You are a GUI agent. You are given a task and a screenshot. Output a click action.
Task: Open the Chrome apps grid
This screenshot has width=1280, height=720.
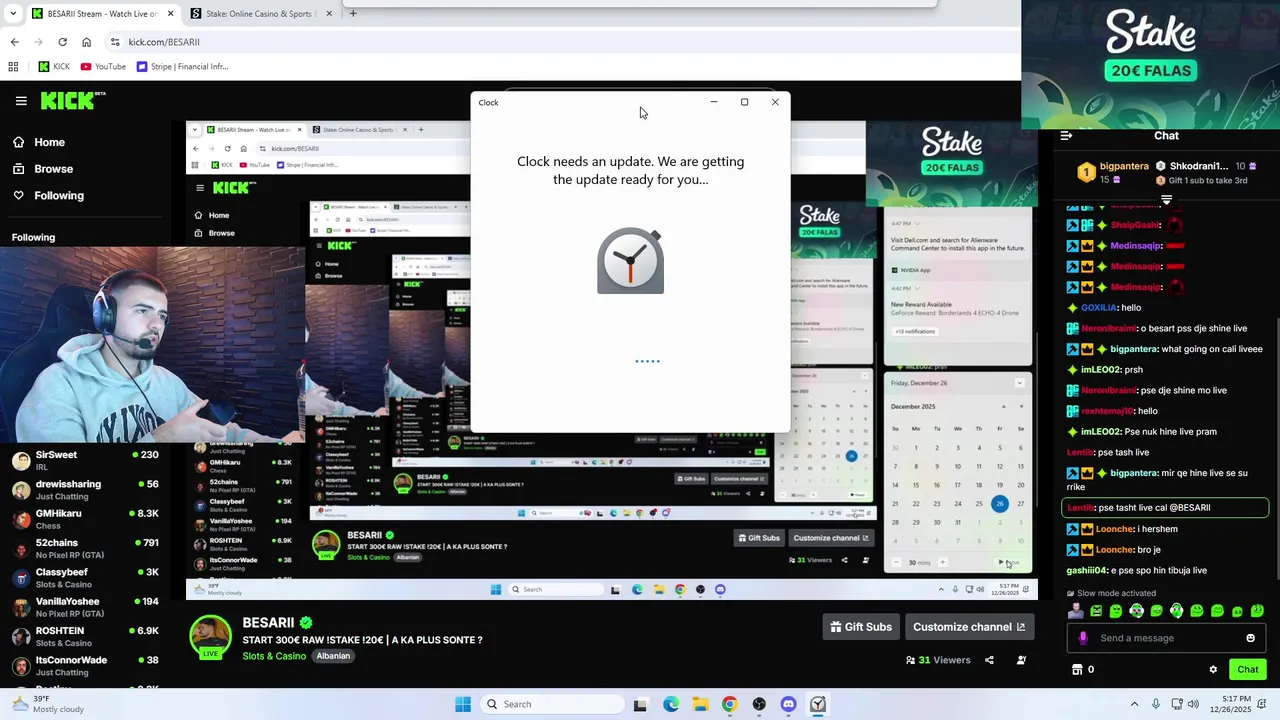pyautogui.click(x=13, y=67)
